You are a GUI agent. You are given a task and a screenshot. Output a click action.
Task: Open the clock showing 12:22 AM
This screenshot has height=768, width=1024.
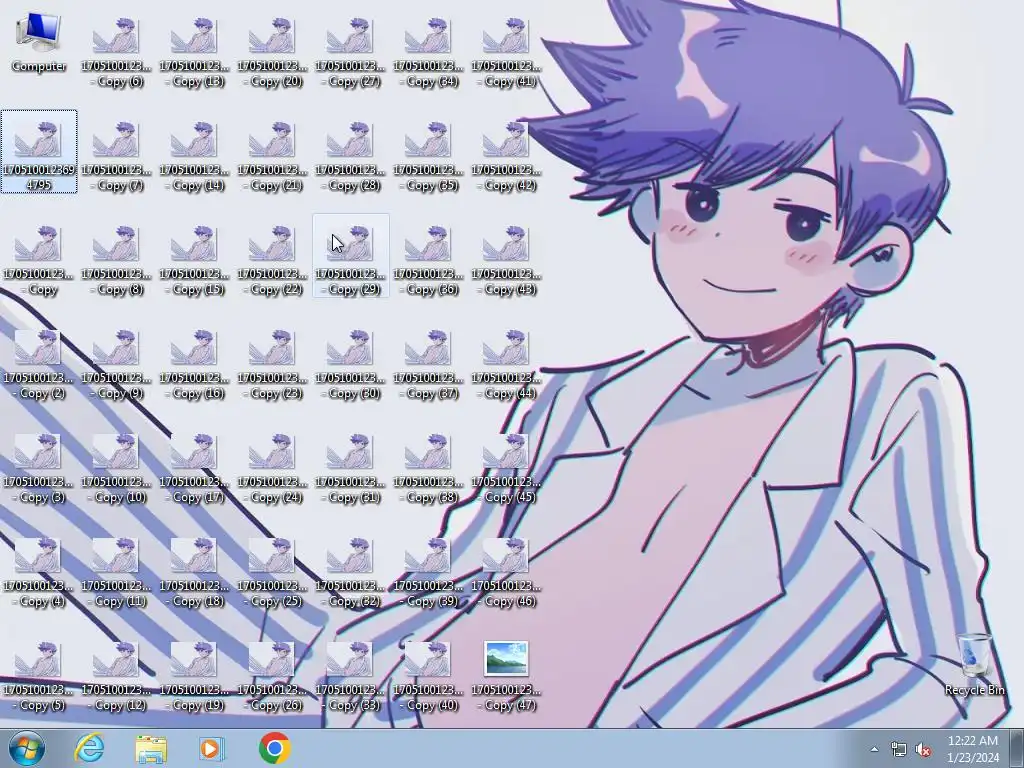tap(972, 748)
